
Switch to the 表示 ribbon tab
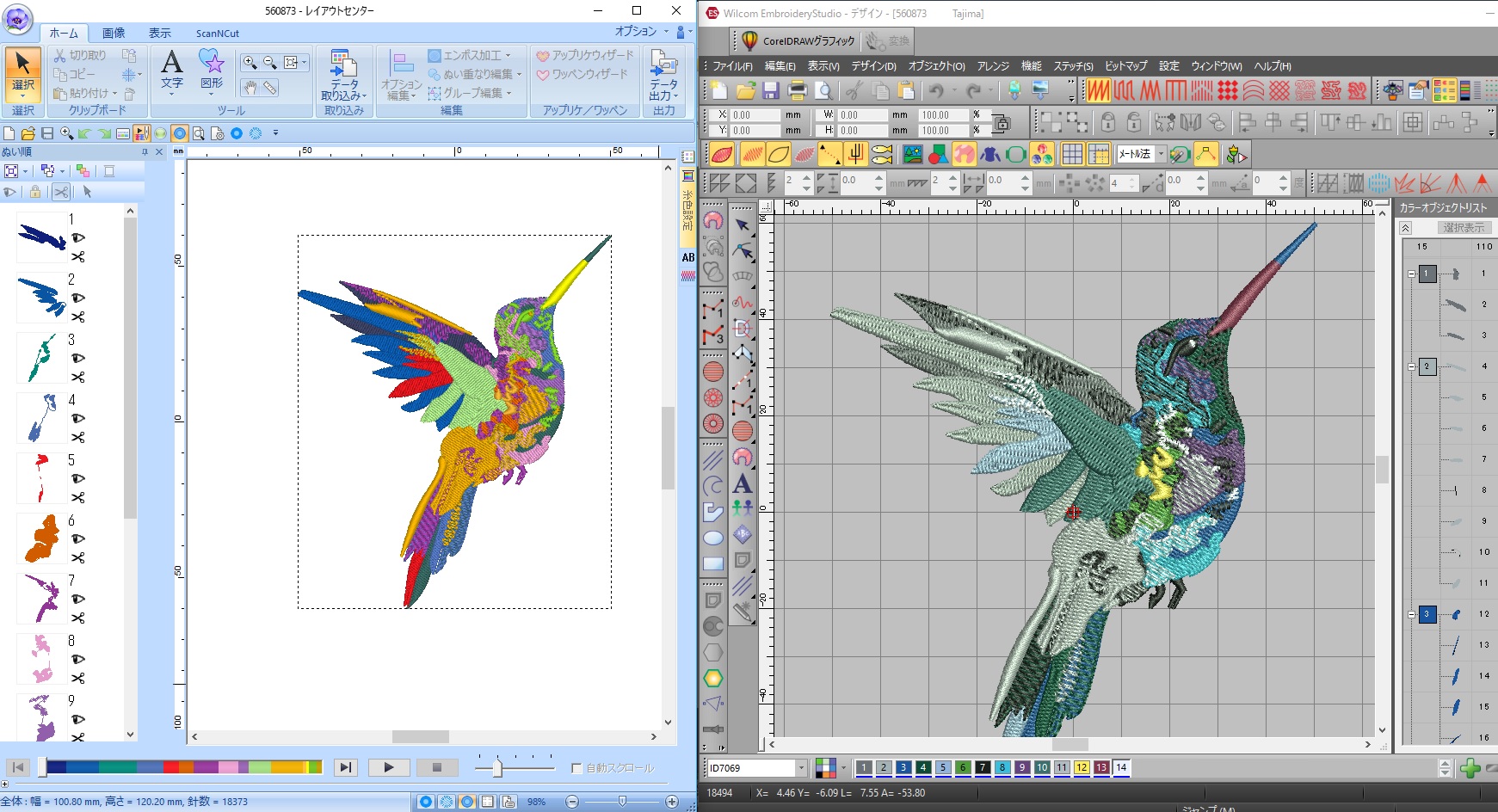(160, 33)
